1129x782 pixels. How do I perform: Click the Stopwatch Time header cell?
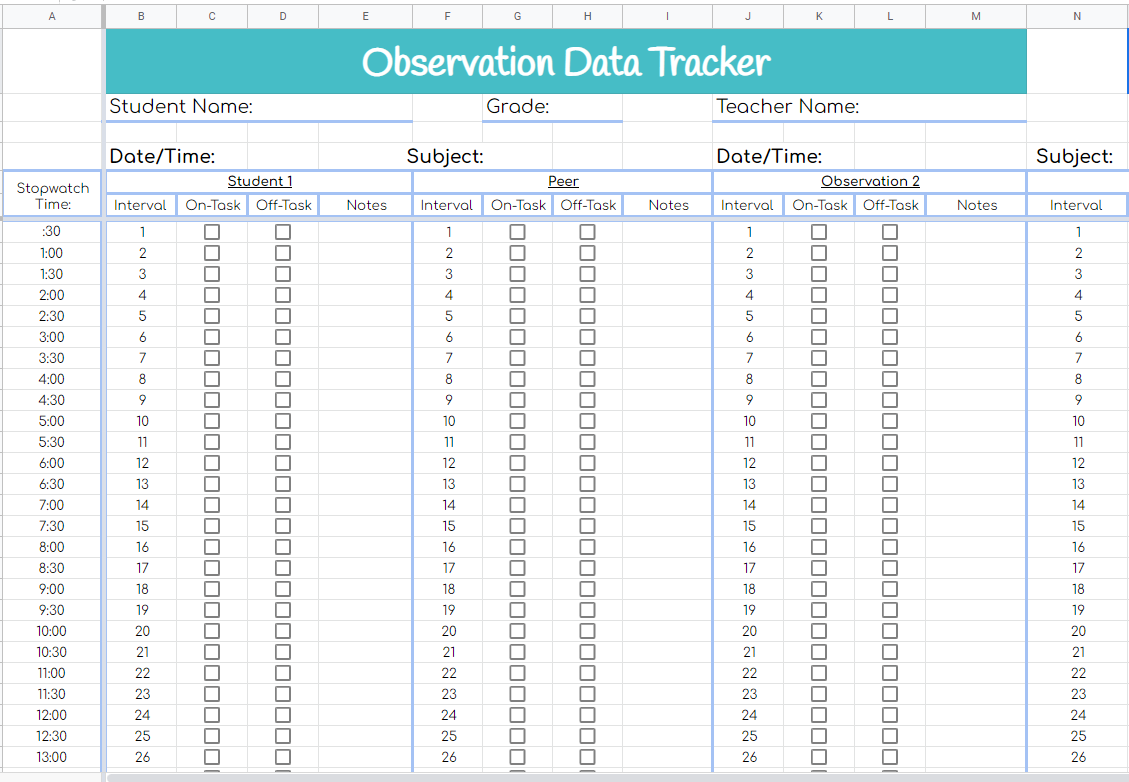point(53,195)
